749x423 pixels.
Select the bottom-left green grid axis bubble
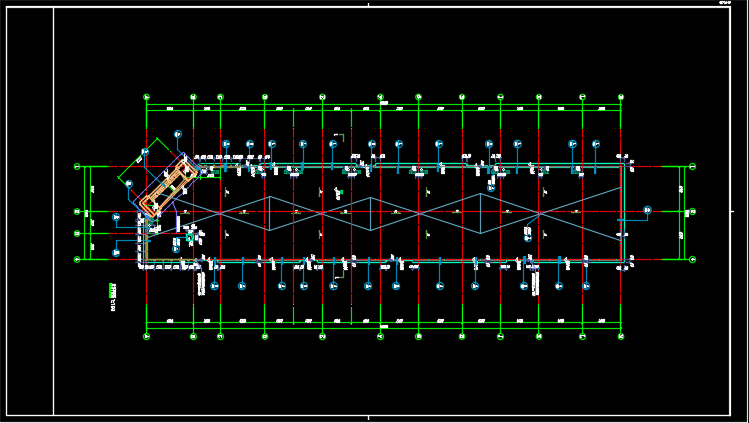point(147,337)
